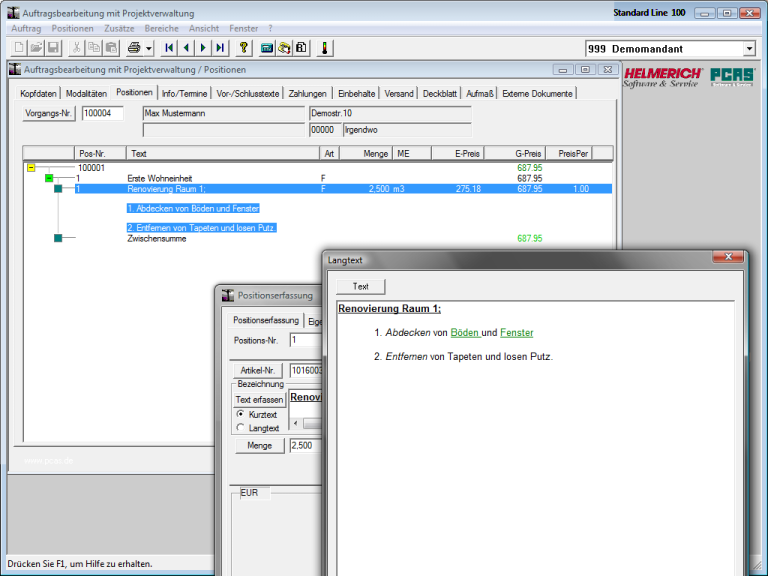
Task: Collapse the Erste Wohneinheit green node
Action: pos(49,178)
